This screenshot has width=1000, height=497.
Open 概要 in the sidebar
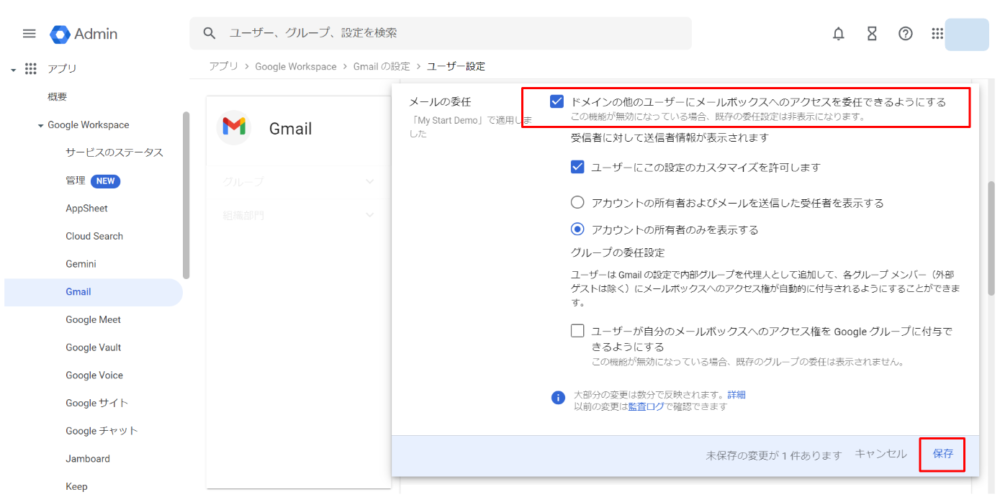57,97
